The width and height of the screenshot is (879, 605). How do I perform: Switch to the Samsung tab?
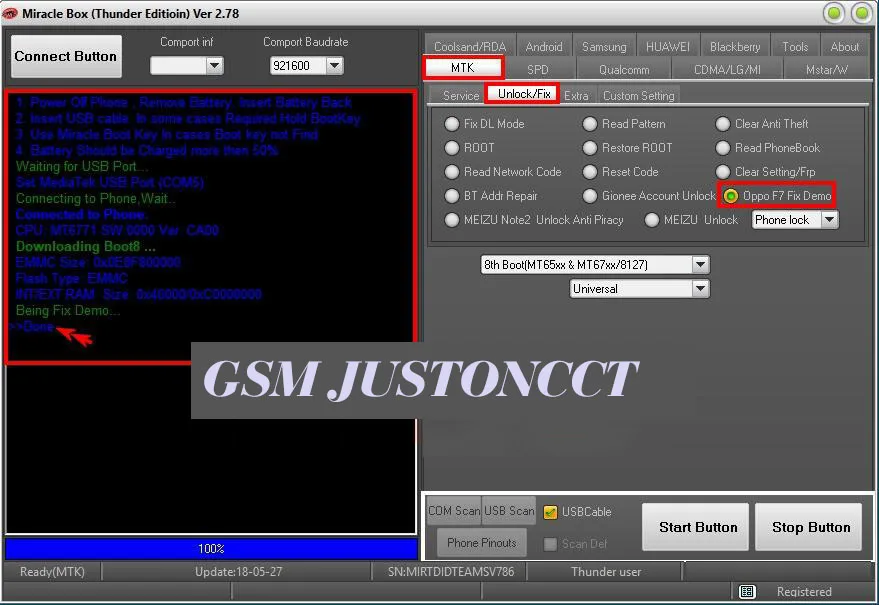(604, 47)
